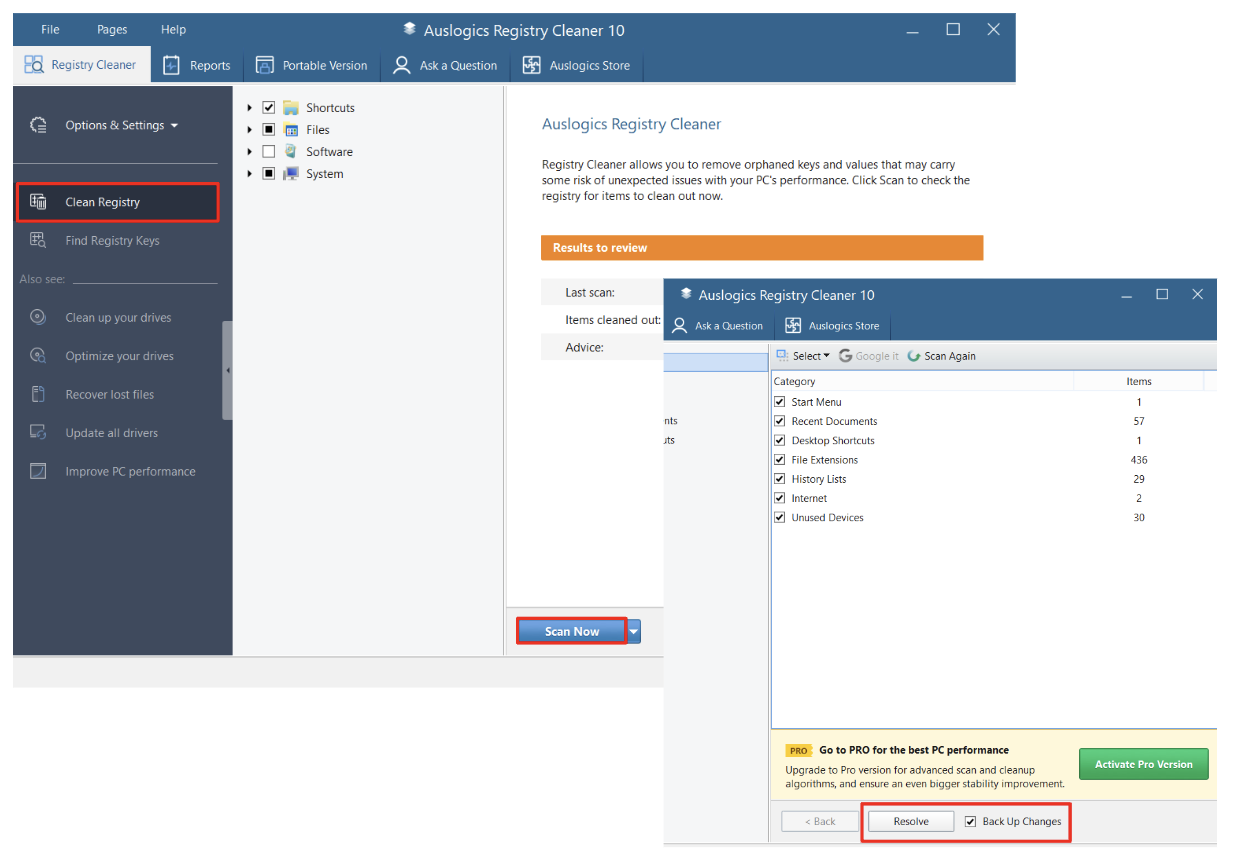The image size is (1256, 864).
Task: Switch to the Reports tab
Action: 197,64
